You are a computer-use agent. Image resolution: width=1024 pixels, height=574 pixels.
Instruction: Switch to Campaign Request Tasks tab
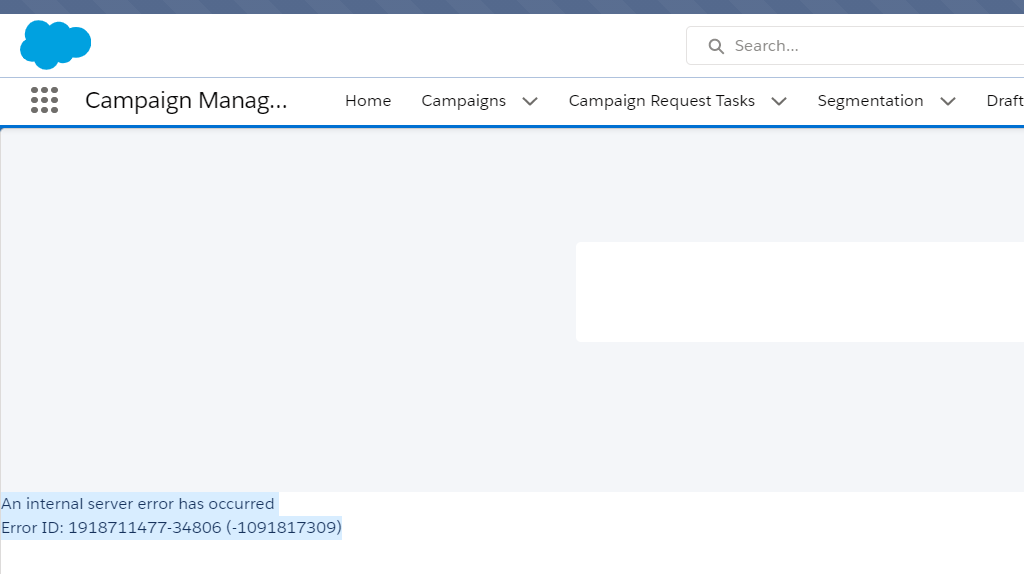click(661, 101)
